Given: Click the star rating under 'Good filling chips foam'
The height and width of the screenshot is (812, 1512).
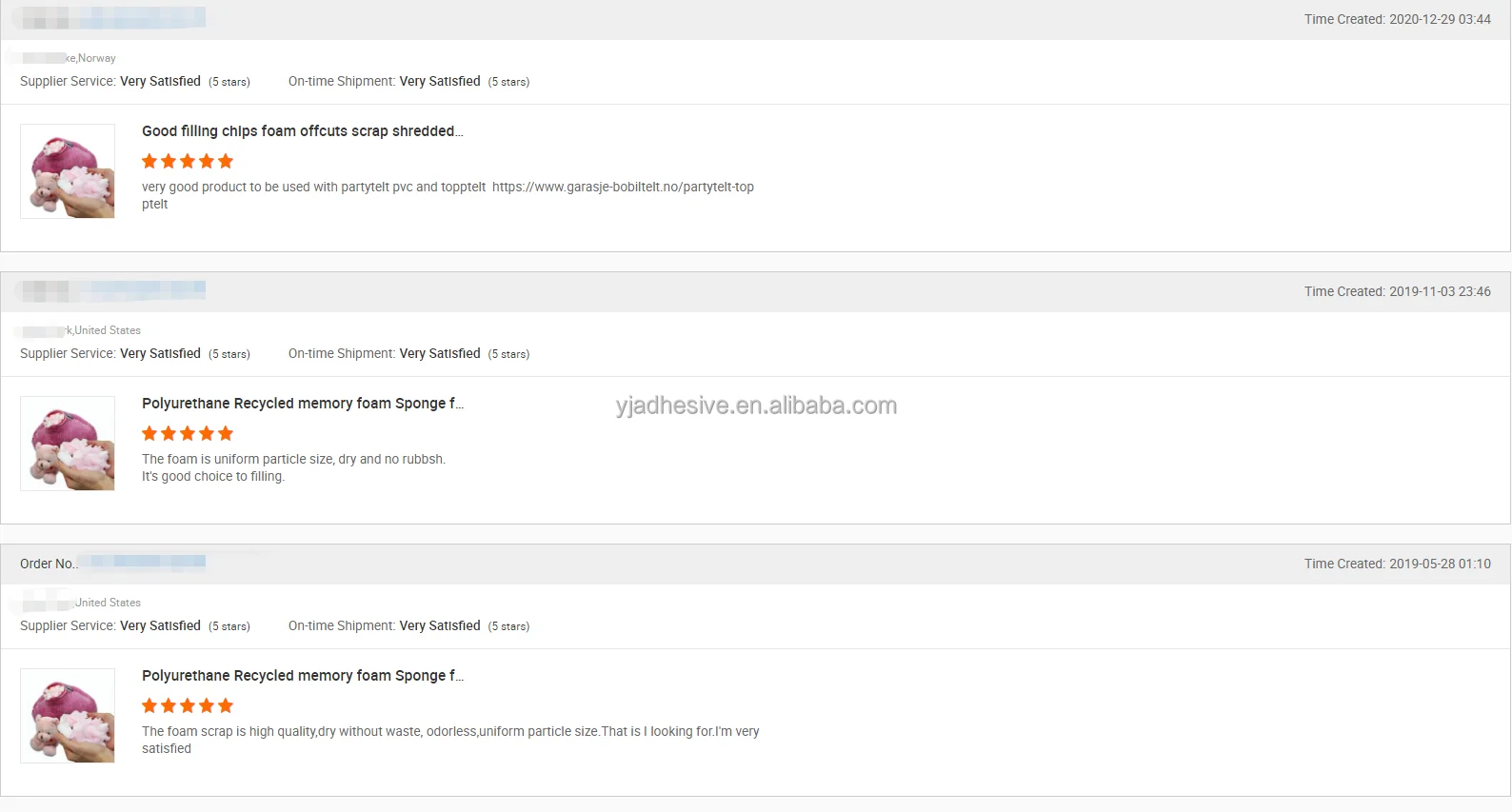Looking at the screenshot, I should tap(188, 162).
